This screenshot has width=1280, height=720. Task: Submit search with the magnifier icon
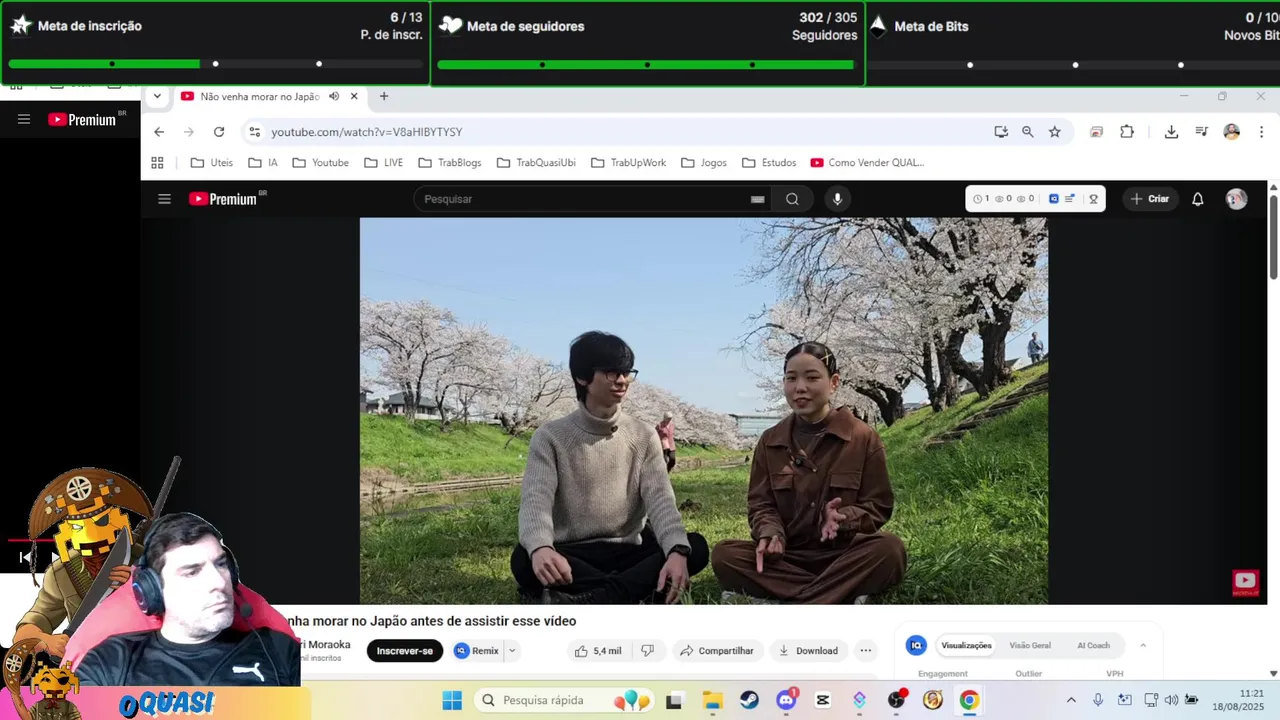click(792, 199)
